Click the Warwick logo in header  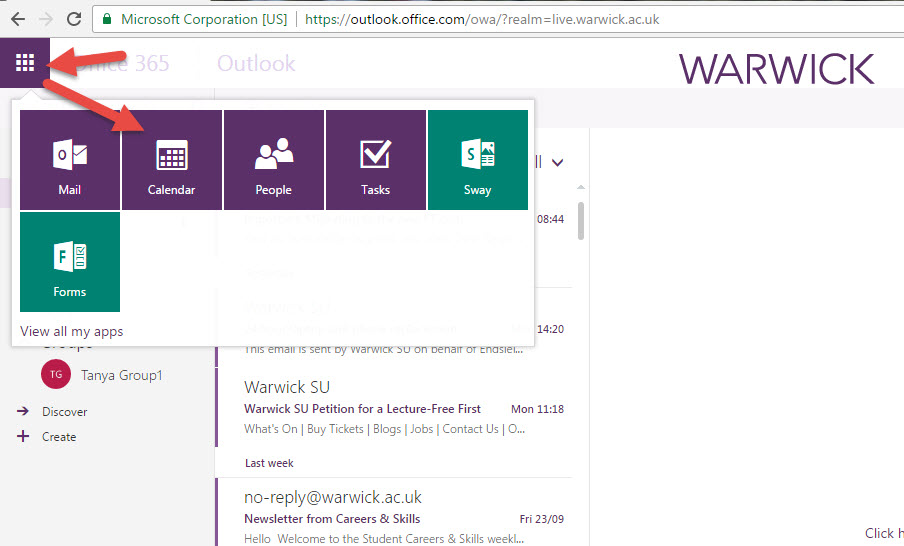click(777, 68)
